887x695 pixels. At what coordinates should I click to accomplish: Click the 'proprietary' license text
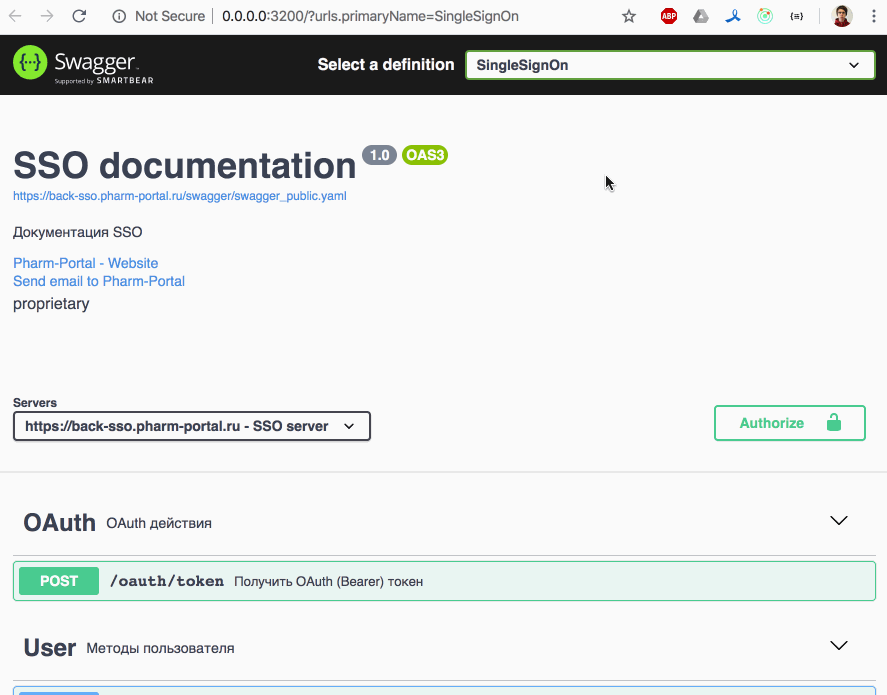(51, 304)
